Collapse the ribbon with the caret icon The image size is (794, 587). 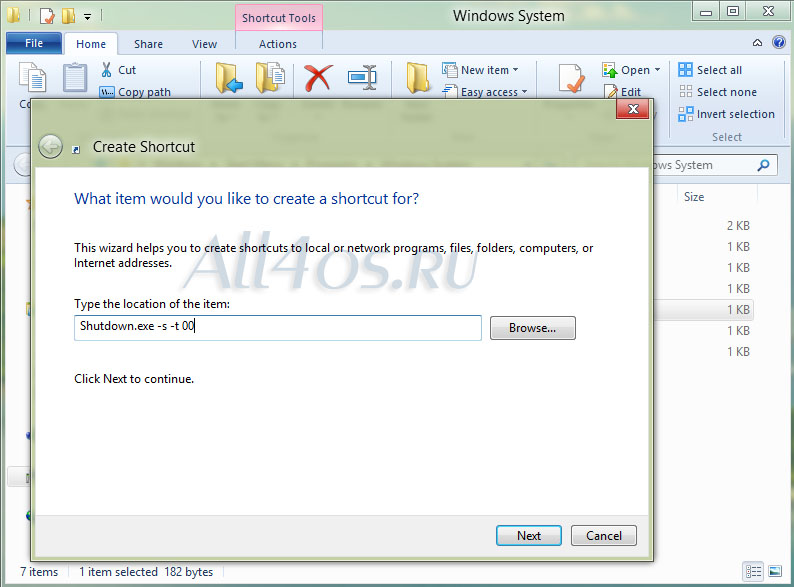pyautogui.click(x=757, y=43)
